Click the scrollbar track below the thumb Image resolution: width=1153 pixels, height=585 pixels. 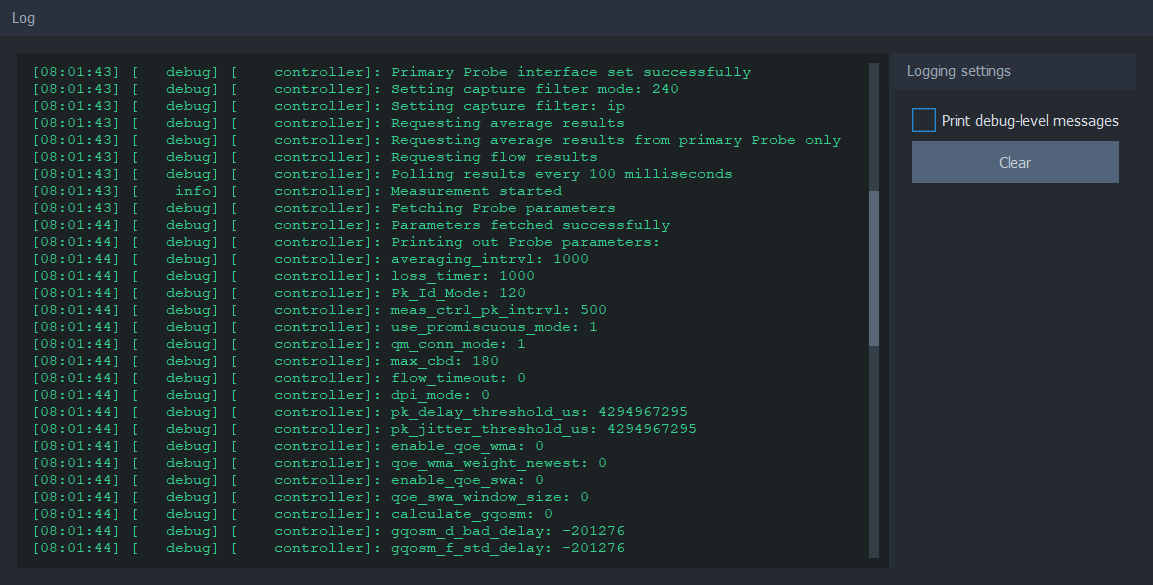874,451
